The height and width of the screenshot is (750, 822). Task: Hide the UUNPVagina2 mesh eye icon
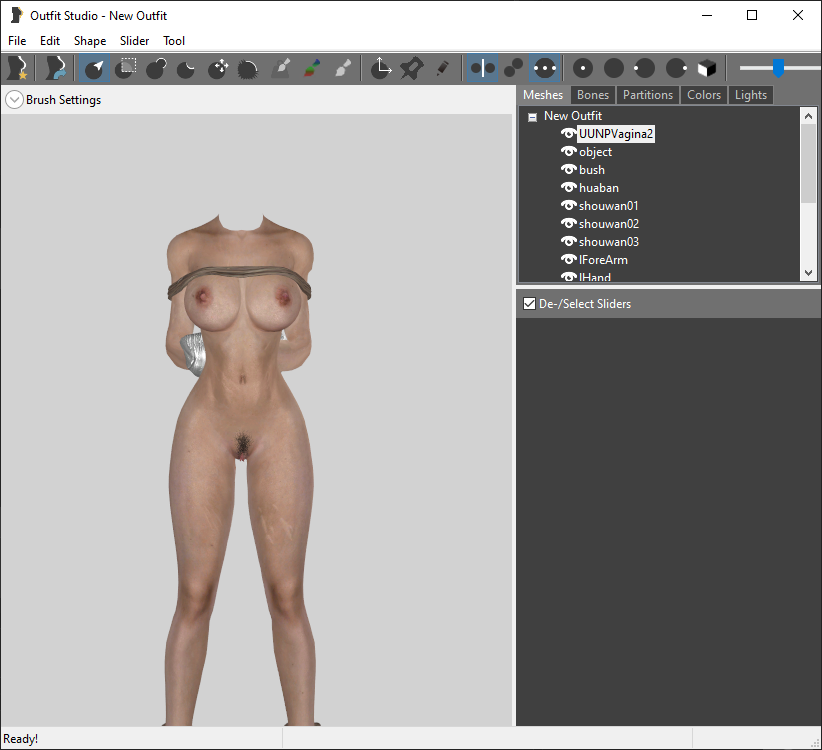tap(569, 134)
